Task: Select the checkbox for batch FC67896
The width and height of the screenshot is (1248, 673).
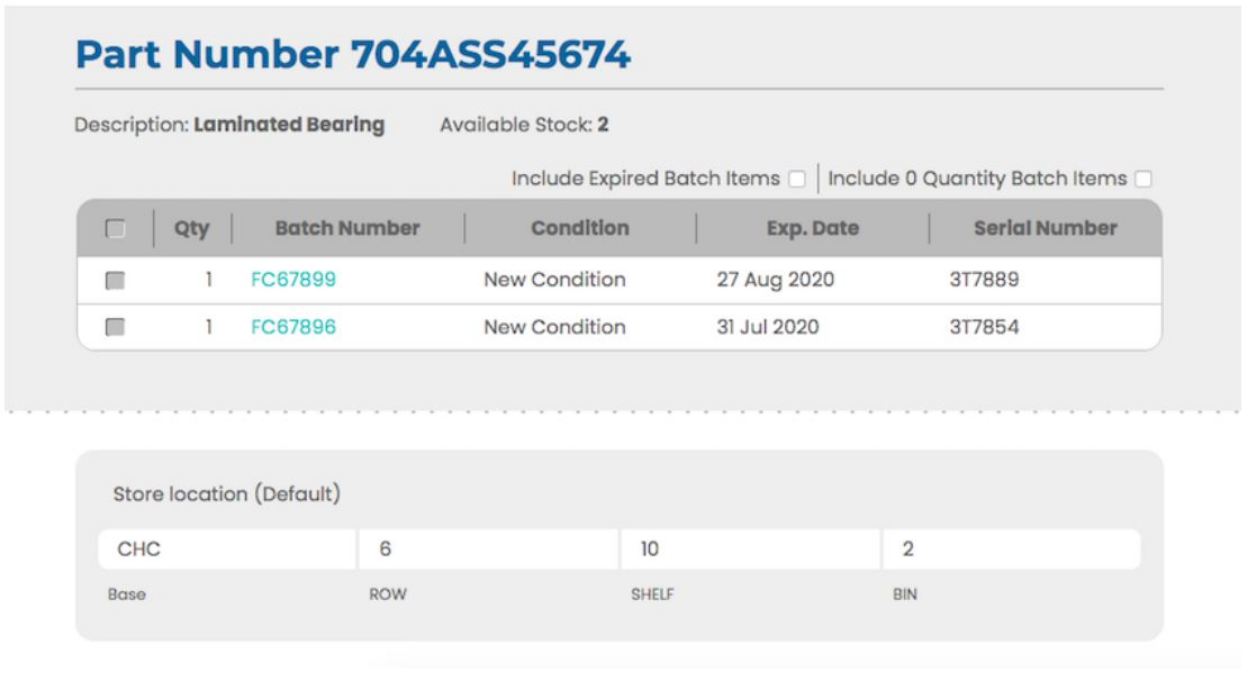Action: coord(115,328)
